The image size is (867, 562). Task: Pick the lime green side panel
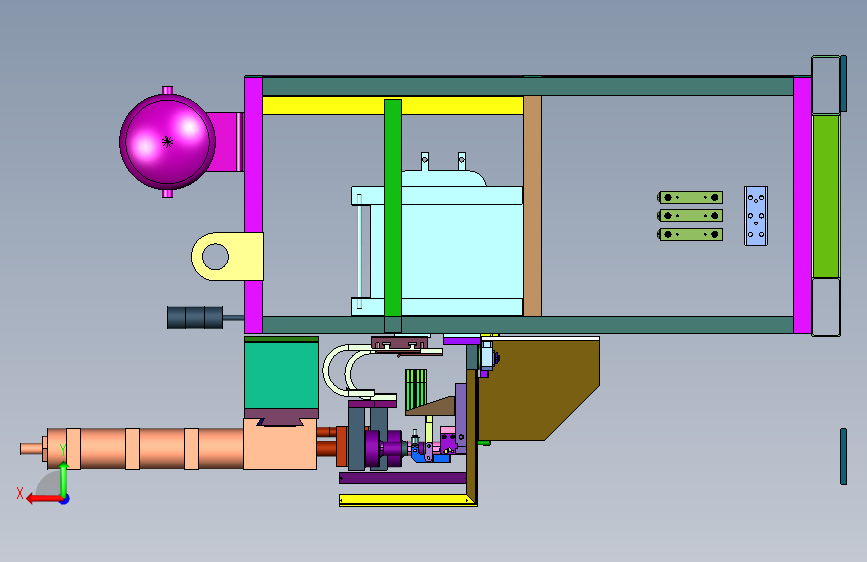(826, 196)
